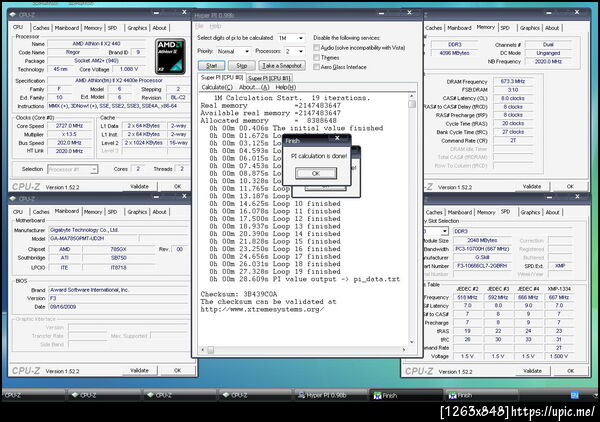Select the About tab in the DRAM Frequency CPU-Z window
Viewport: 600px width, 422px height.
(x=552, y=28)
